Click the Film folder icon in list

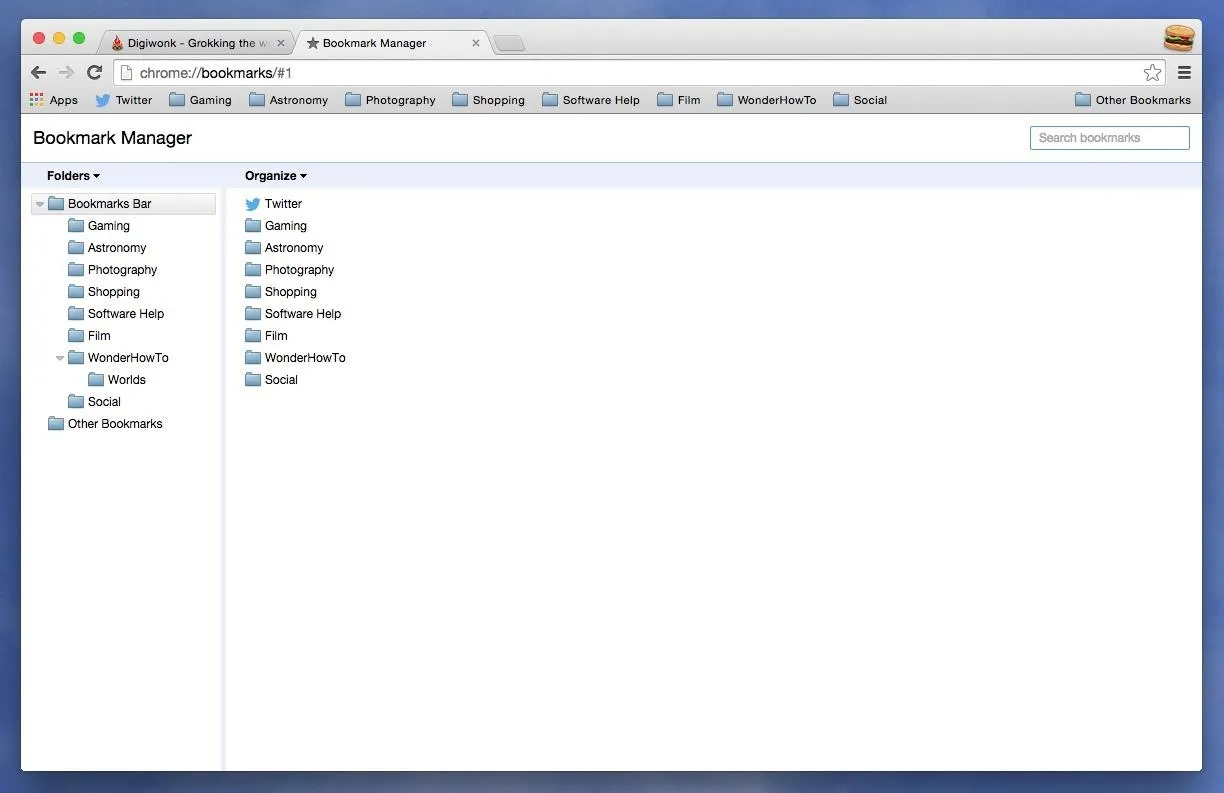click(253, 336)
